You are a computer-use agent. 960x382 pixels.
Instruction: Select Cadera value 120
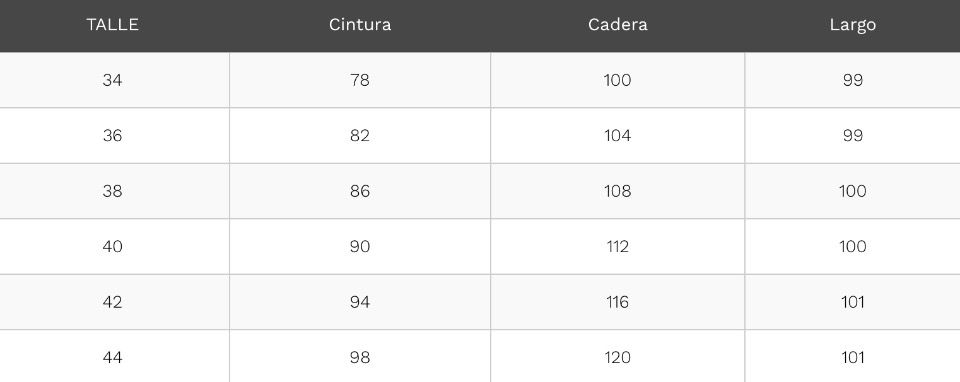618,358
